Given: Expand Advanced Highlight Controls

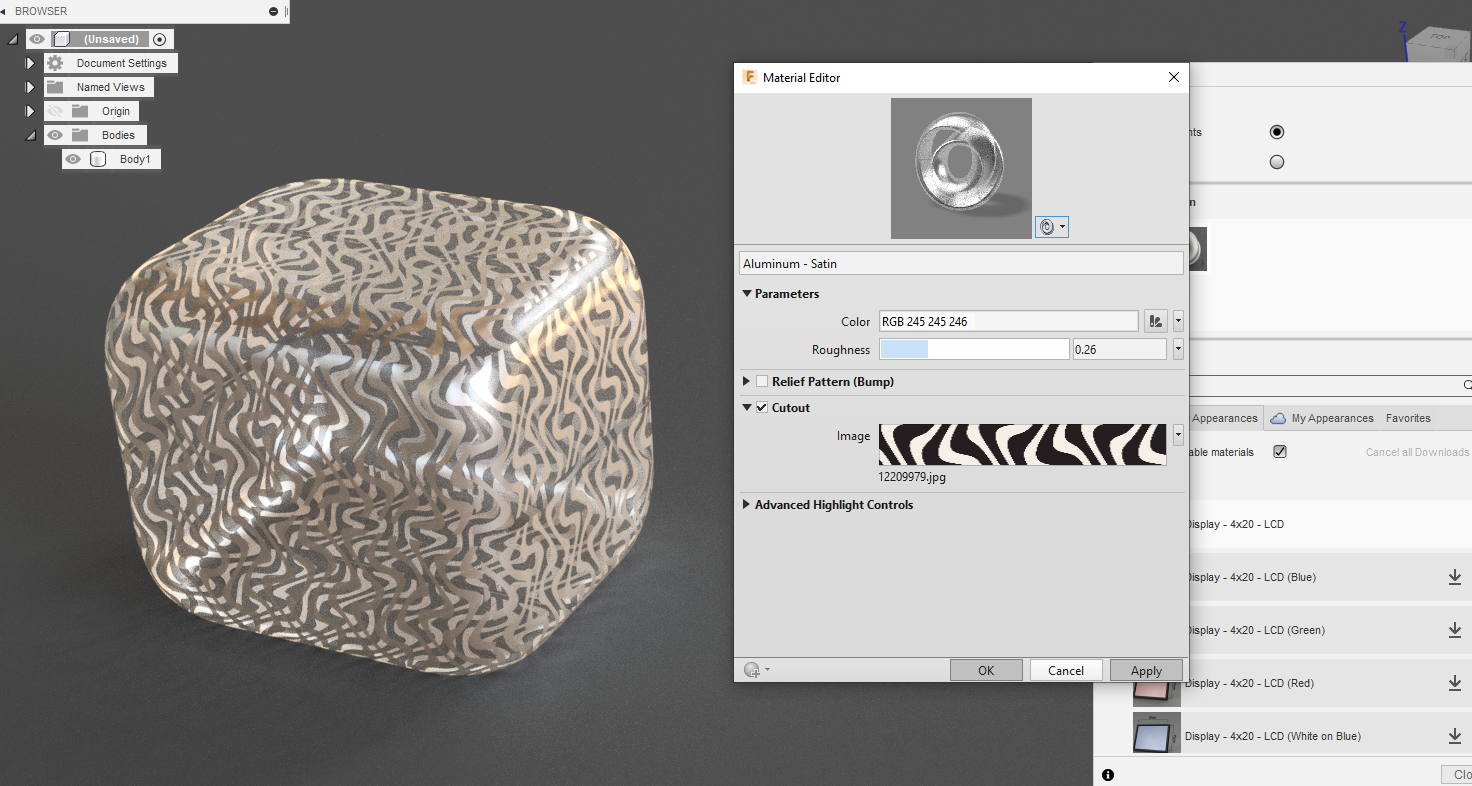Looking at the screenshot, I should click(x=746, y=504).
